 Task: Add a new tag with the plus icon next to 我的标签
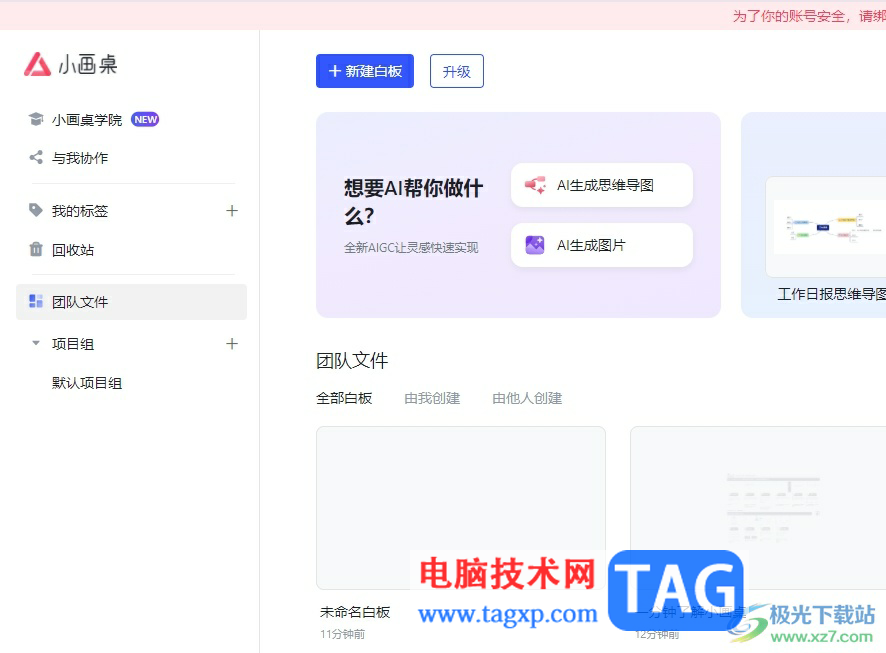click(232, 211)
